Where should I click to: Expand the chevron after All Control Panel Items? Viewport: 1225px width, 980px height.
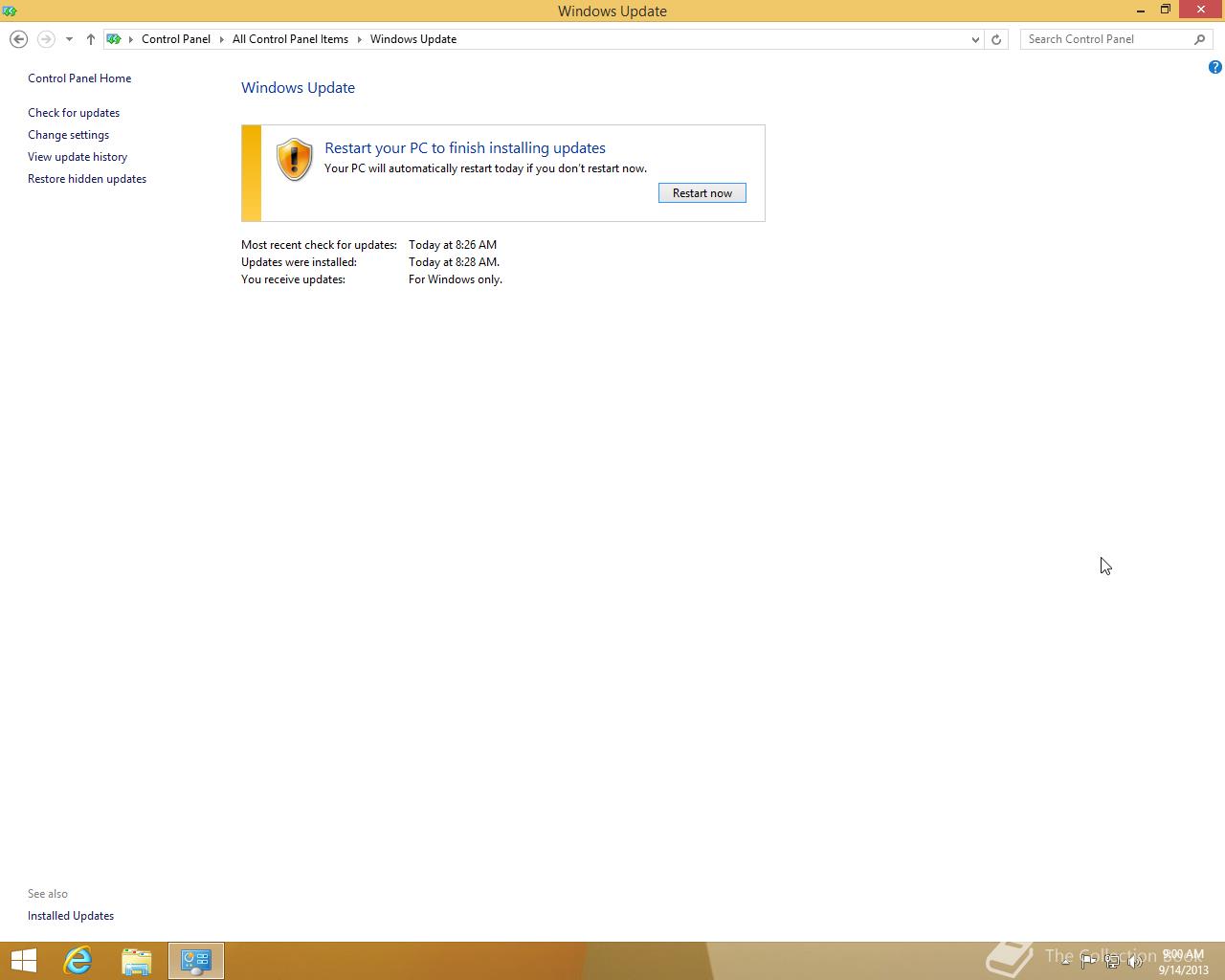tap(360, 39)
